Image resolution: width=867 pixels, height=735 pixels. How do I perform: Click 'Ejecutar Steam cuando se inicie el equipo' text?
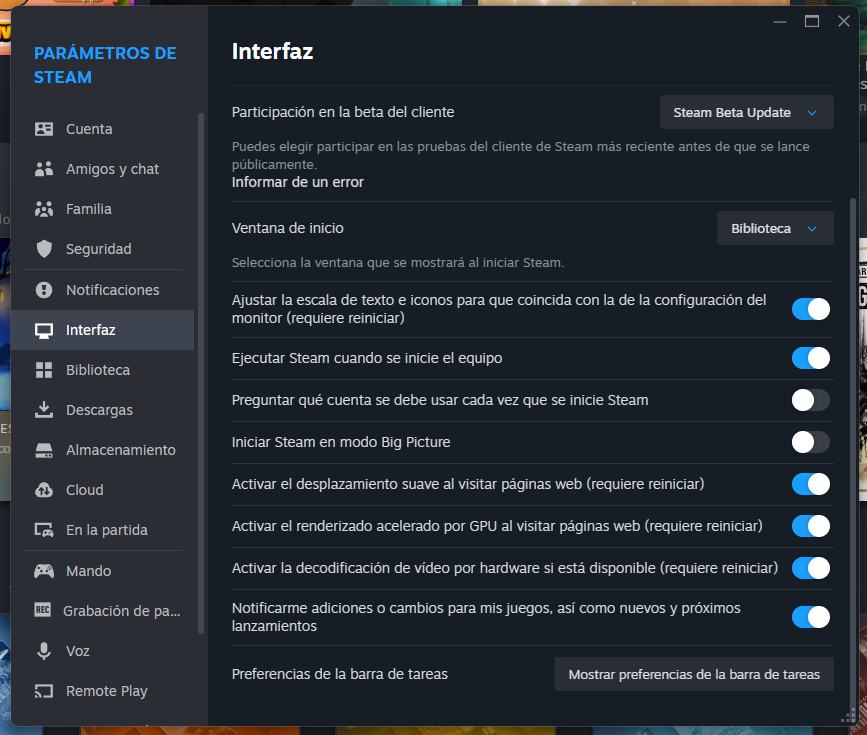coord(367,358)
